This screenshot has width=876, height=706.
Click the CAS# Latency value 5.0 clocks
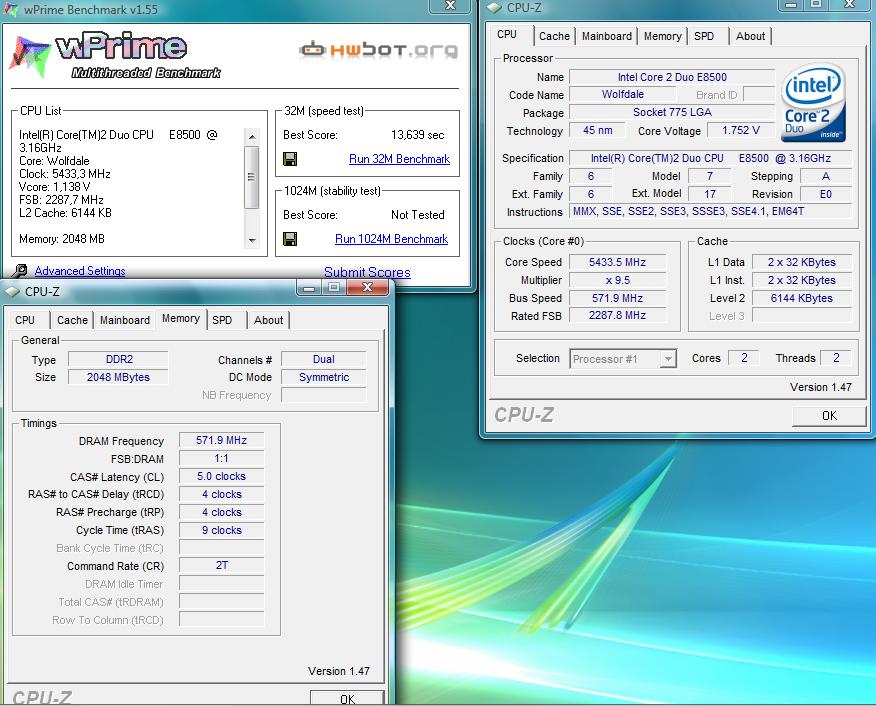point(221,476)
